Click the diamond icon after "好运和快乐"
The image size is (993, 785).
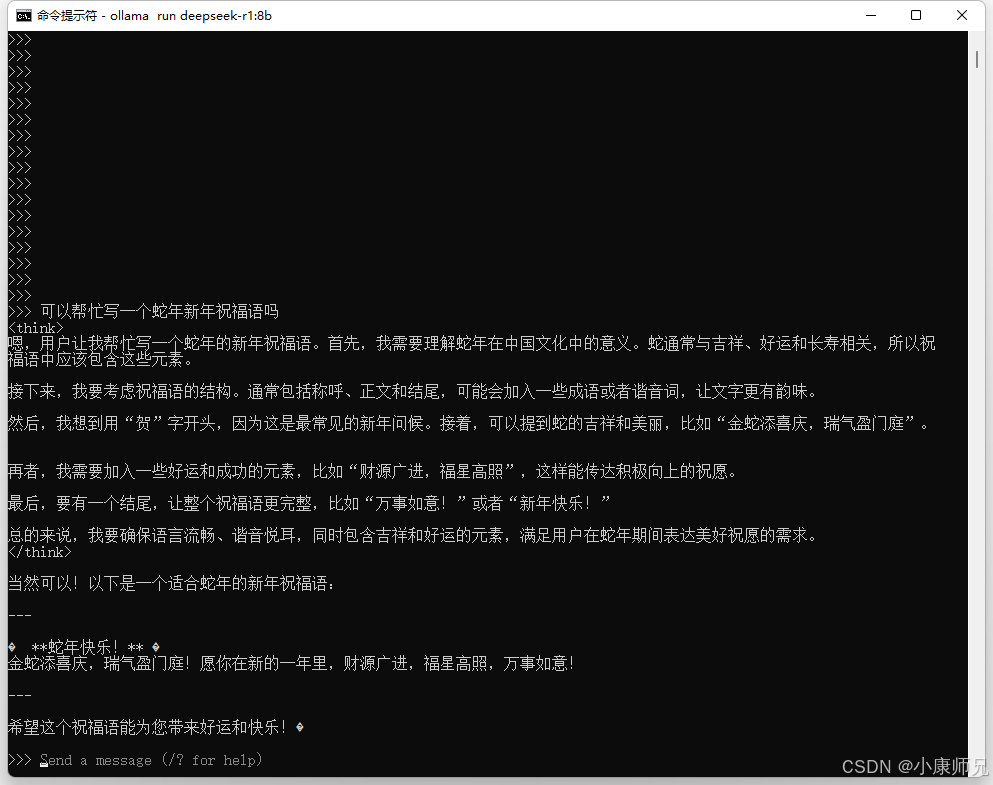coord(299,727)
